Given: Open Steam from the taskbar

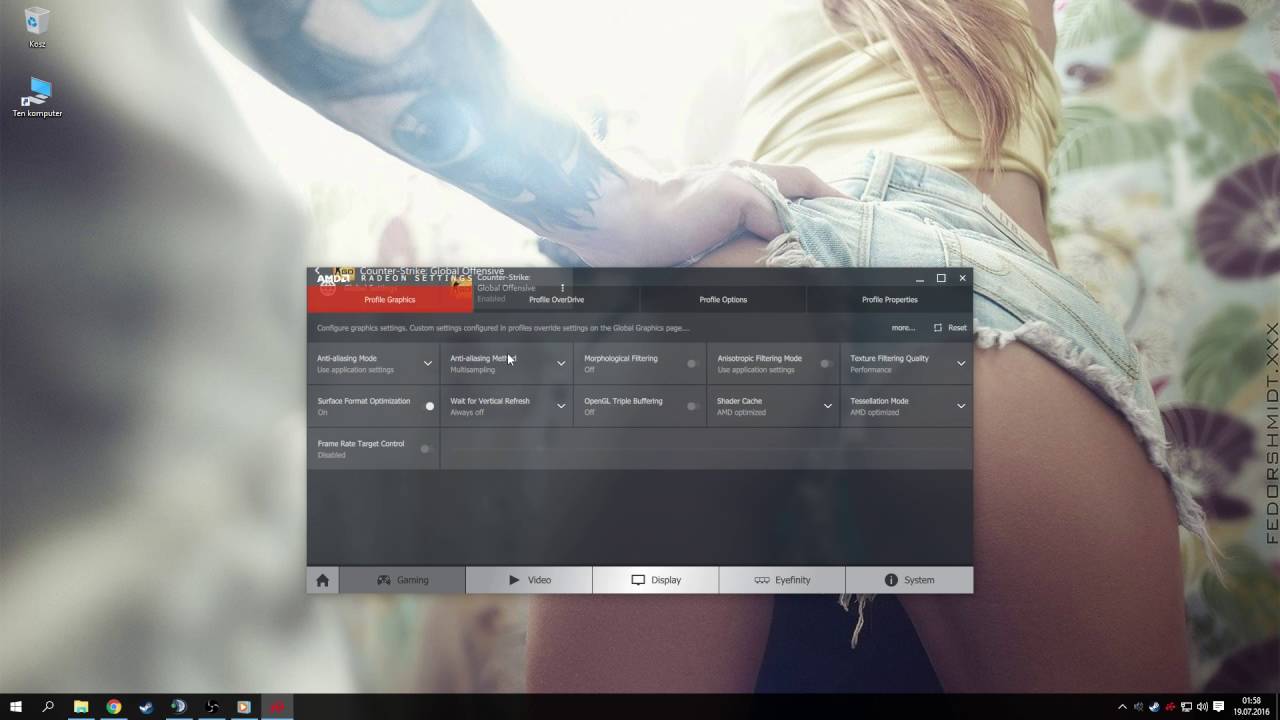Looking at the screenshot, I should coord(146,707).
